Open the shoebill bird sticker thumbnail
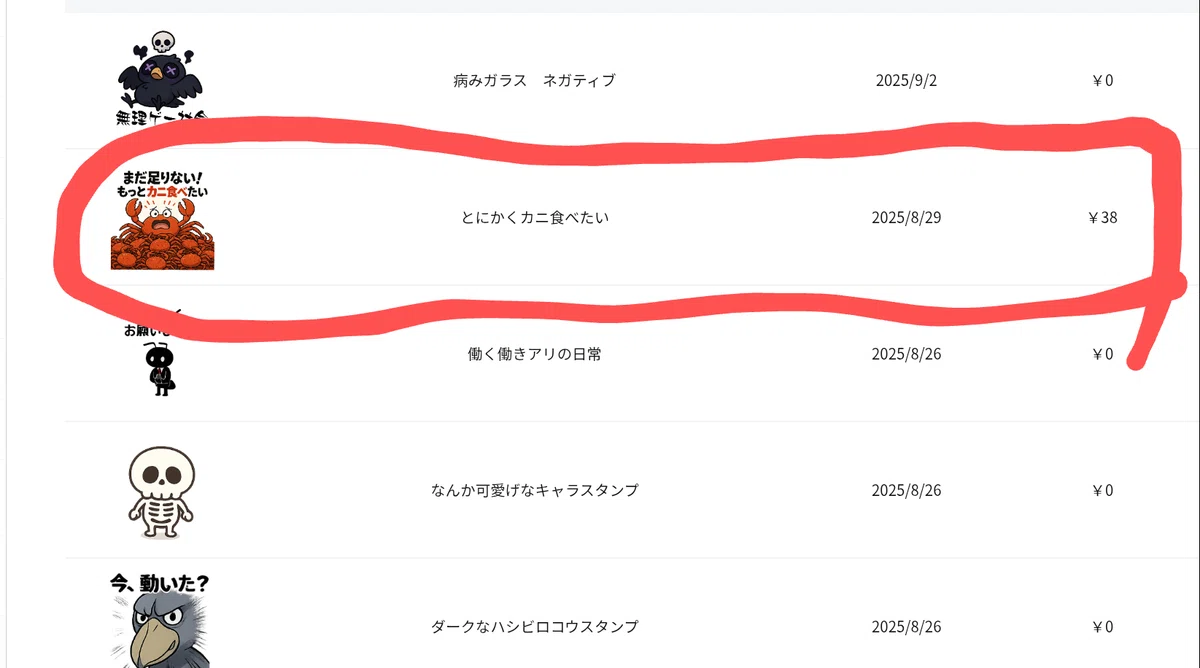The width and height of the screenshot is (1200, 668). coord(161,620)
